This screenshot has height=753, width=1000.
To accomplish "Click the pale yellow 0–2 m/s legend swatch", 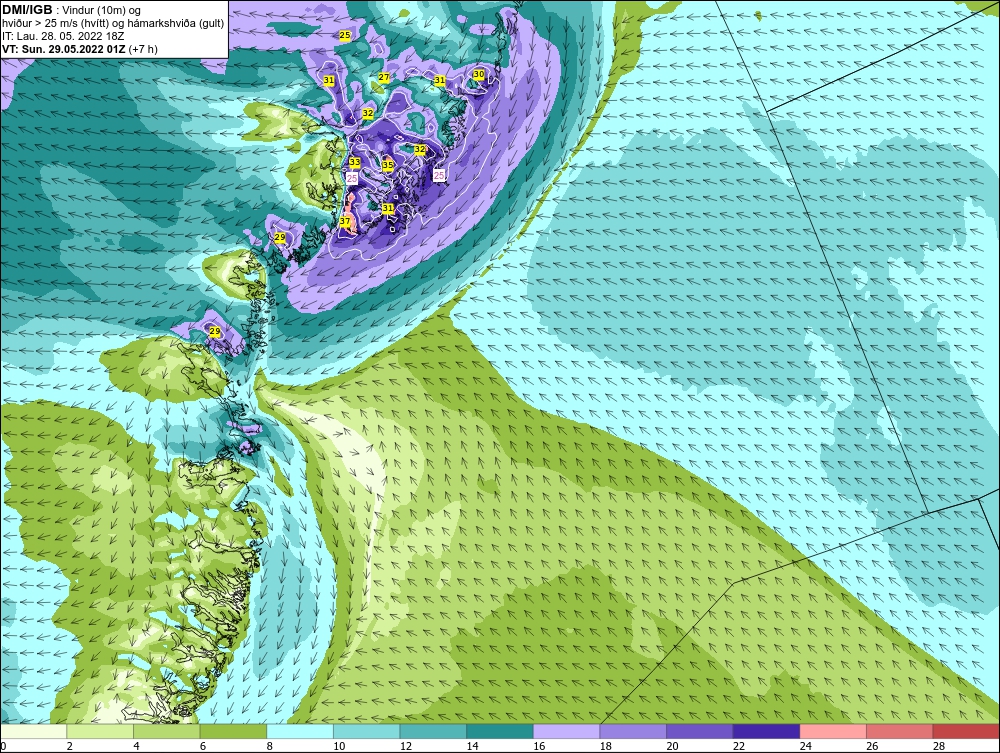I will click(34, 731).
